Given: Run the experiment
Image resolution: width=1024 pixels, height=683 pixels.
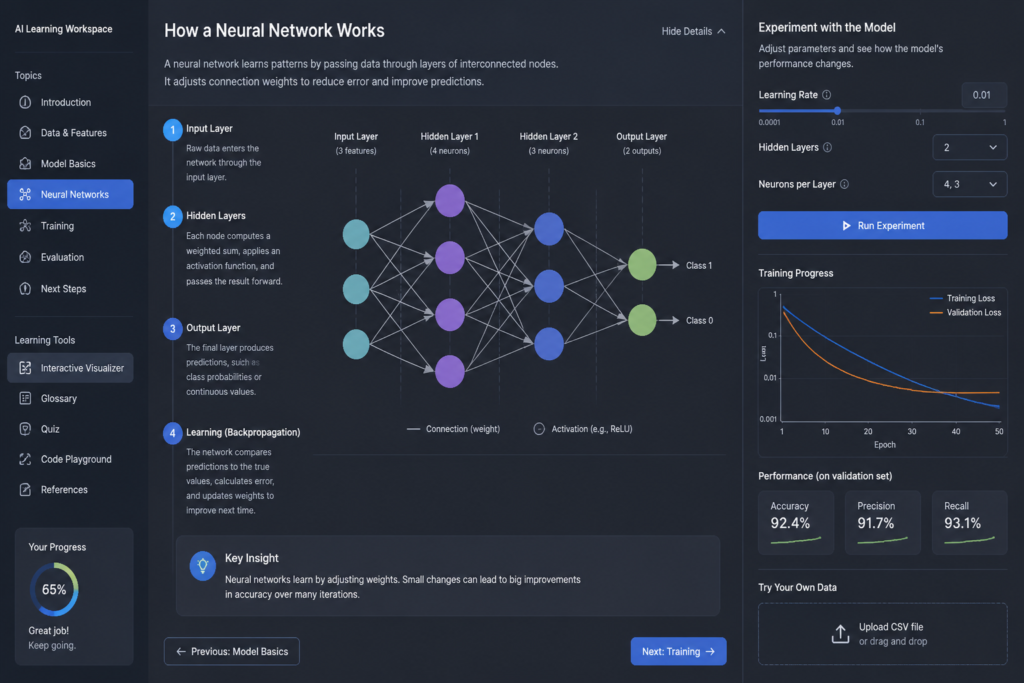Looking at the screenshot, I should [x=882, y=225].
